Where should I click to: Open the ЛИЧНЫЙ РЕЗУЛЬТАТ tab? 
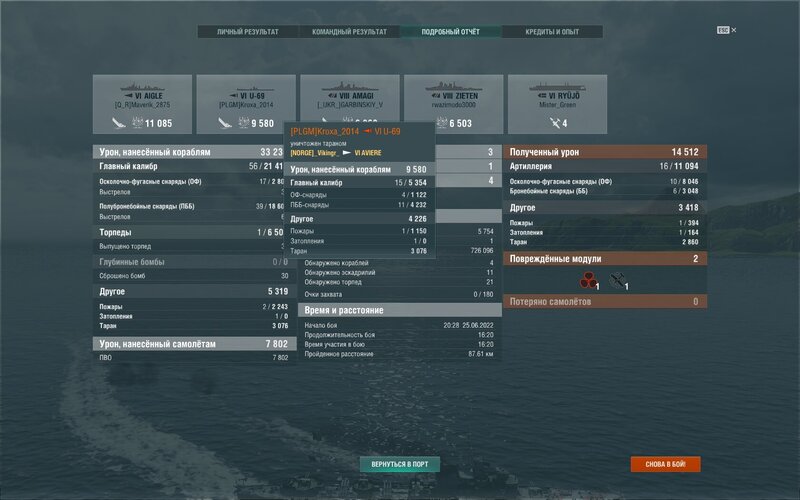click(x=247, y=32)
